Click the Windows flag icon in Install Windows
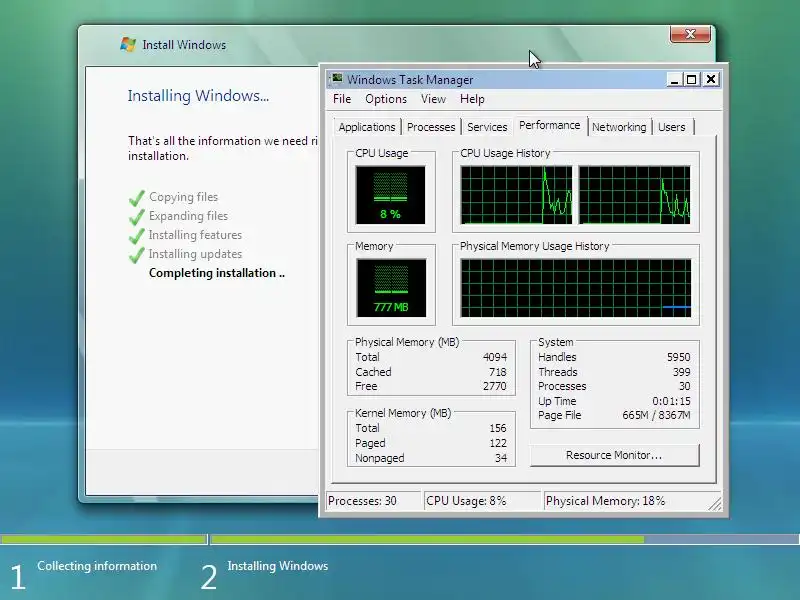This screenshot has width=800, height=600. (128, 44)
